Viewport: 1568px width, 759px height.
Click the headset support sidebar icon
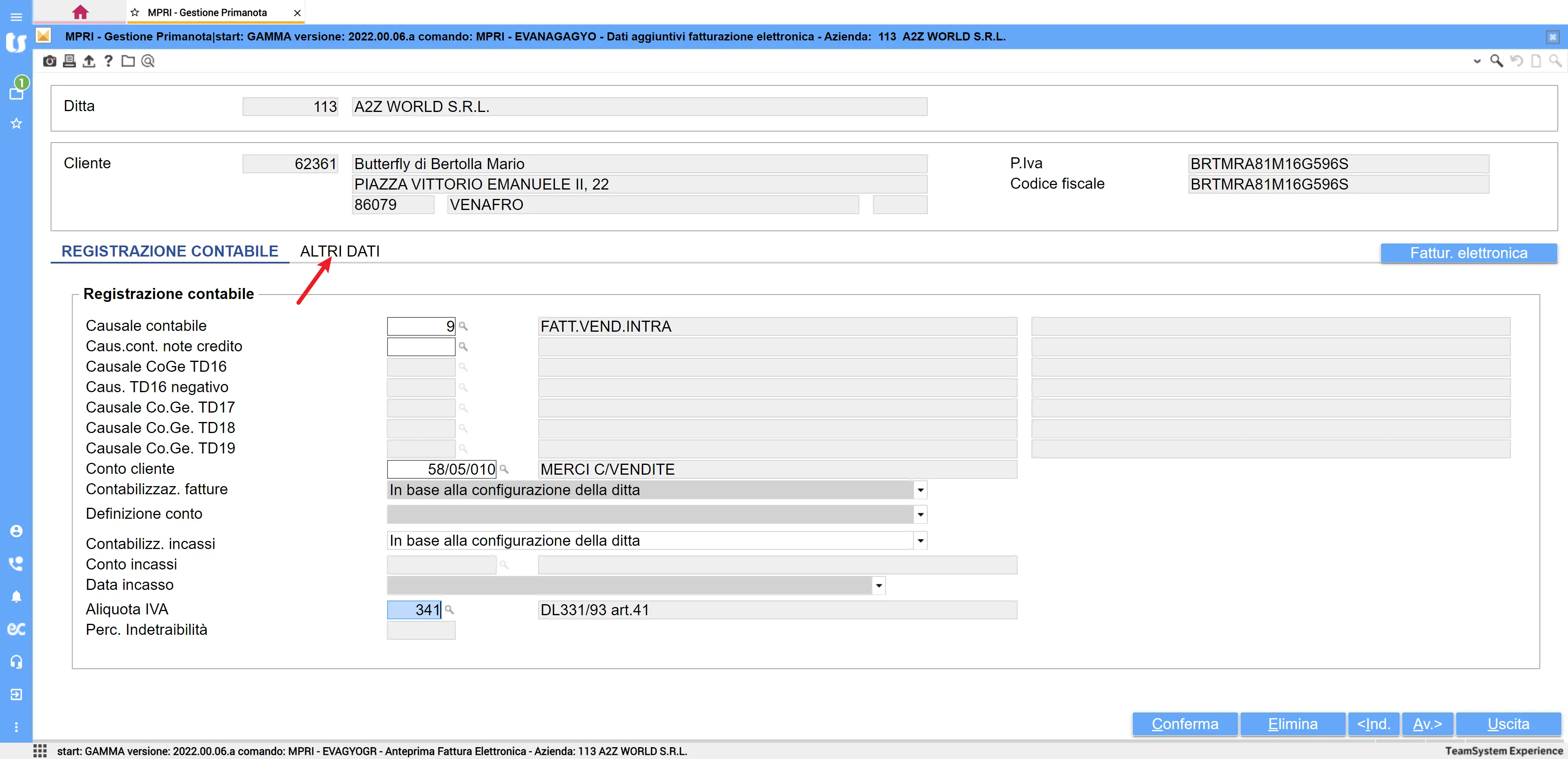click(16, 661)
